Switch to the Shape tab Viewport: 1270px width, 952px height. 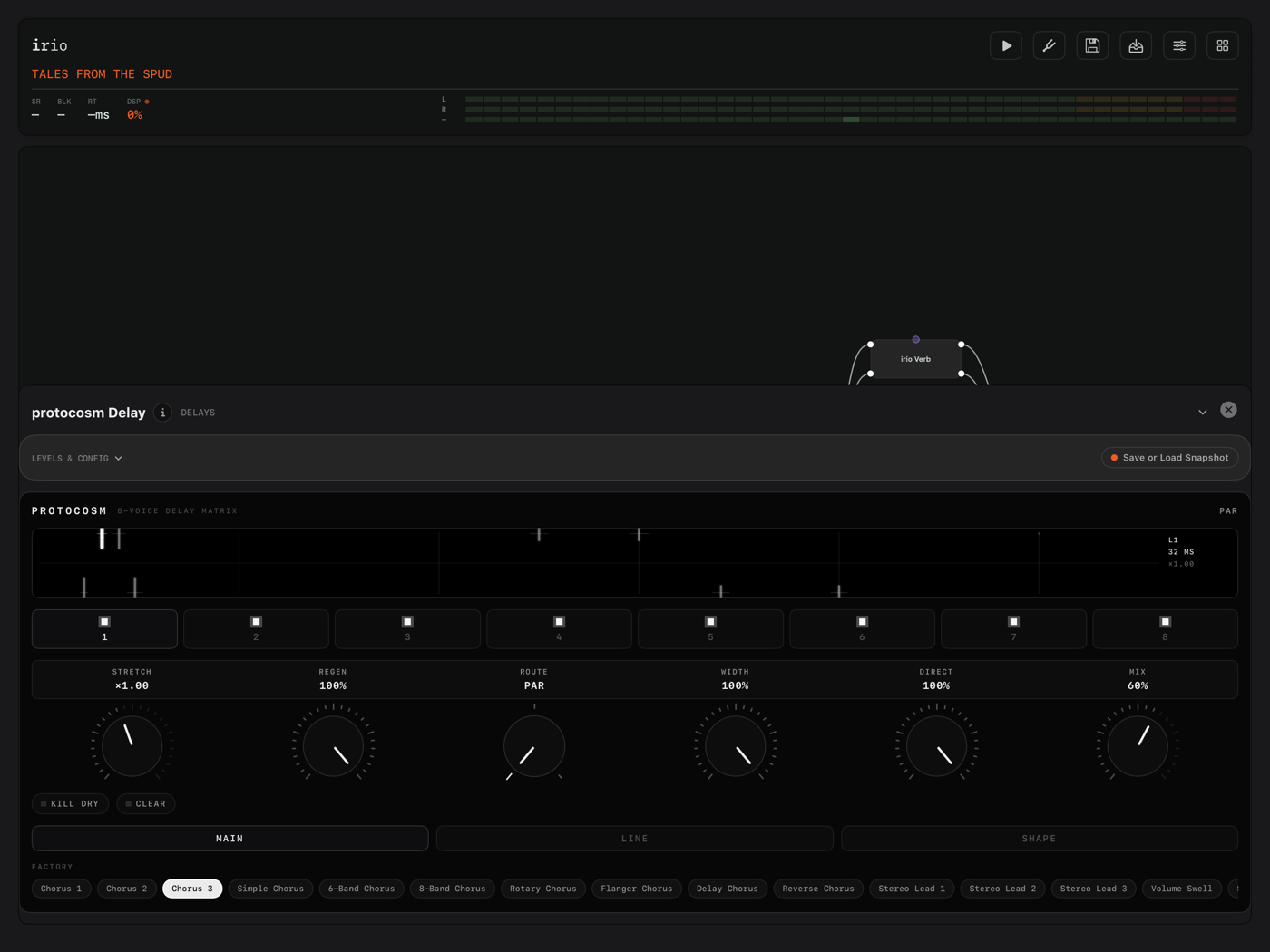click(x=1040, y=839)
